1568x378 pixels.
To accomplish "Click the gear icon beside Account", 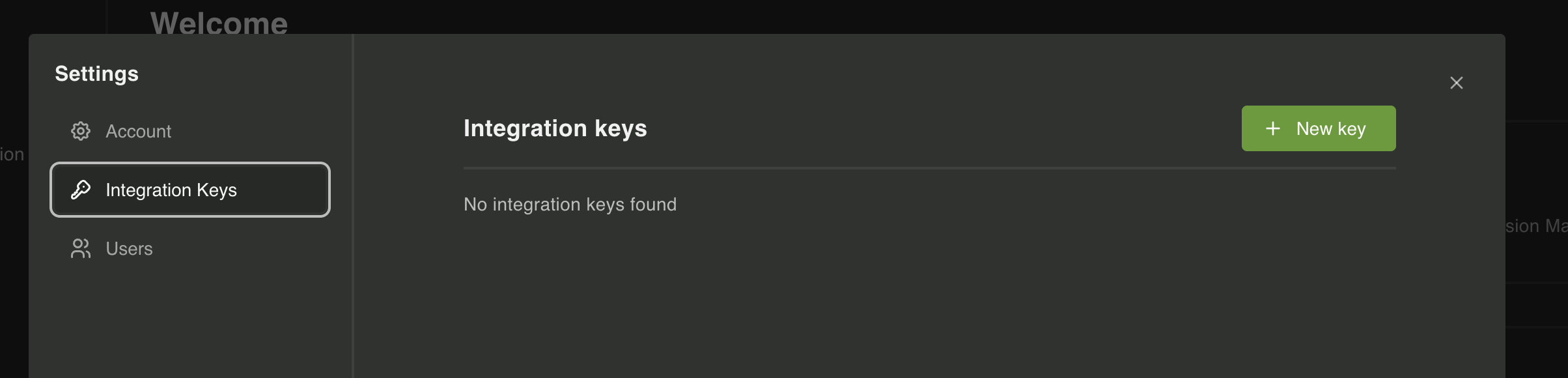I will (81, 130).
